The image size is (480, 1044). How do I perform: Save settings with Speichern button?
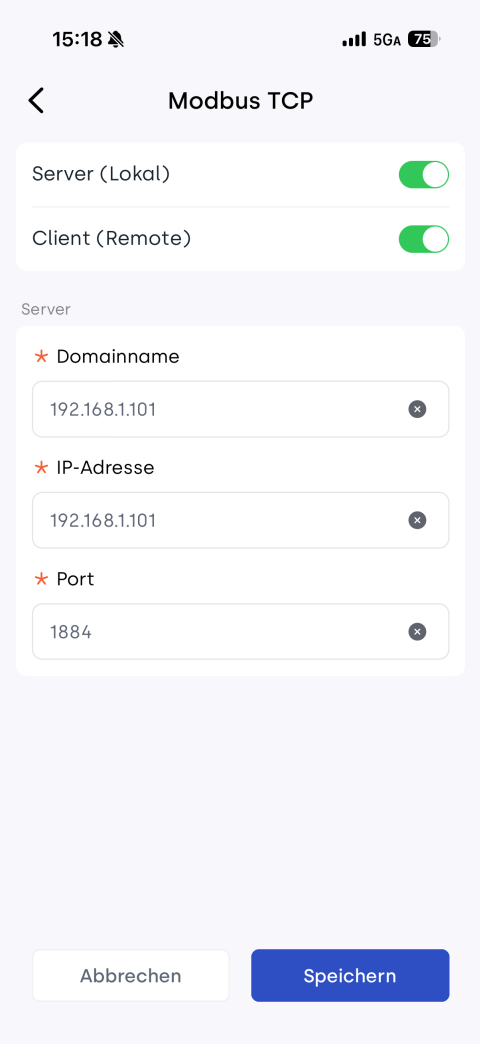click(x=350, y=975)
